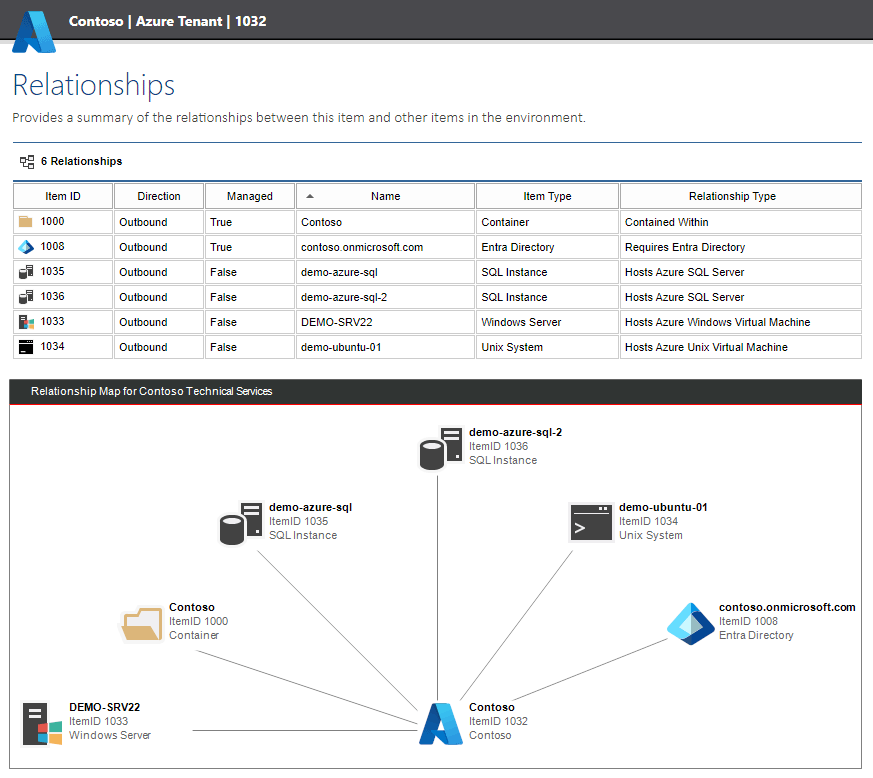Click the 'False' Managed cell for DEMO-SRV22 row
This screenshot has width=873, height=778.
point(249,322)
